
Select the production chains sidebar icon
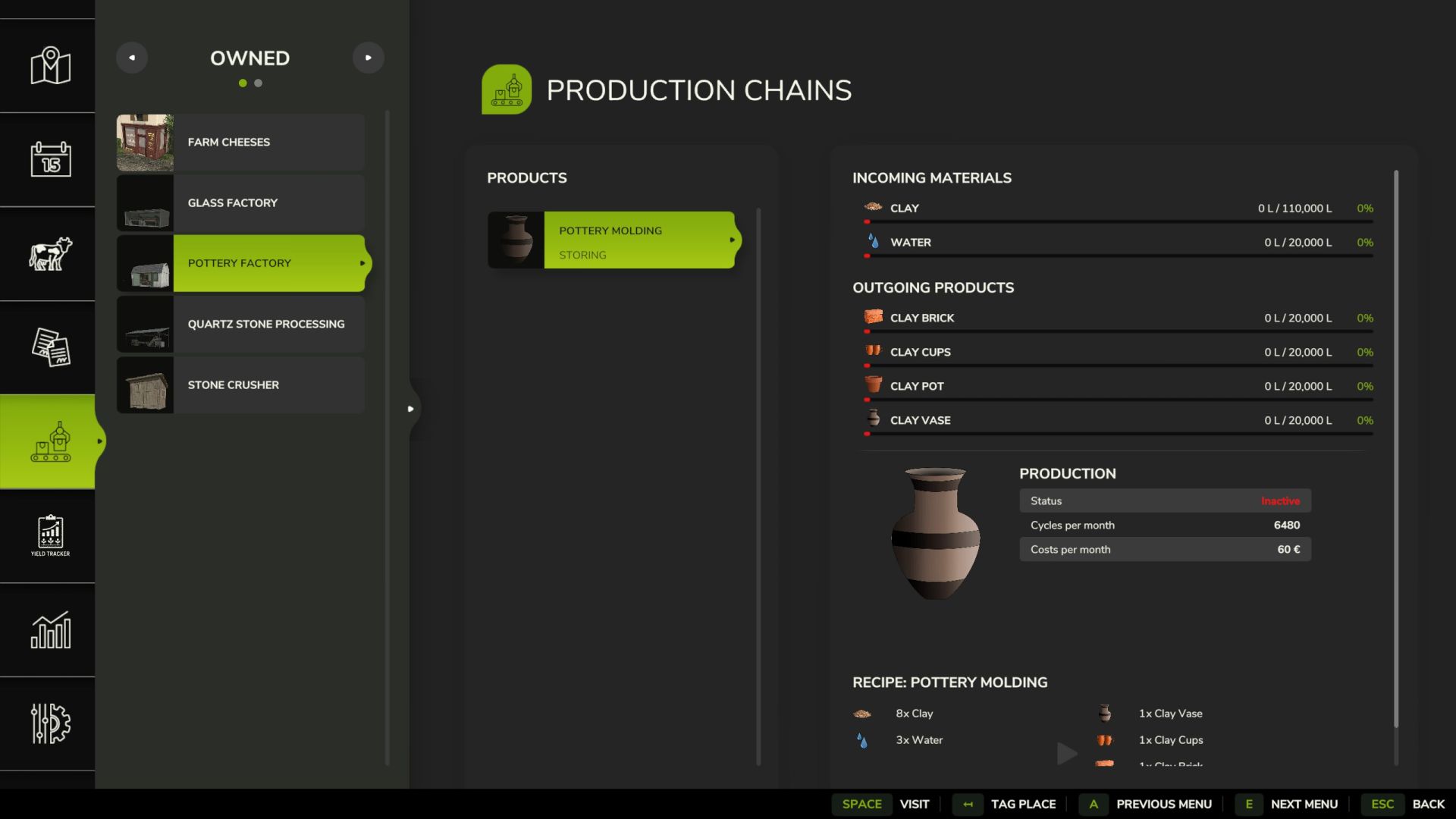pyautogui.click(x=50, y=441)
